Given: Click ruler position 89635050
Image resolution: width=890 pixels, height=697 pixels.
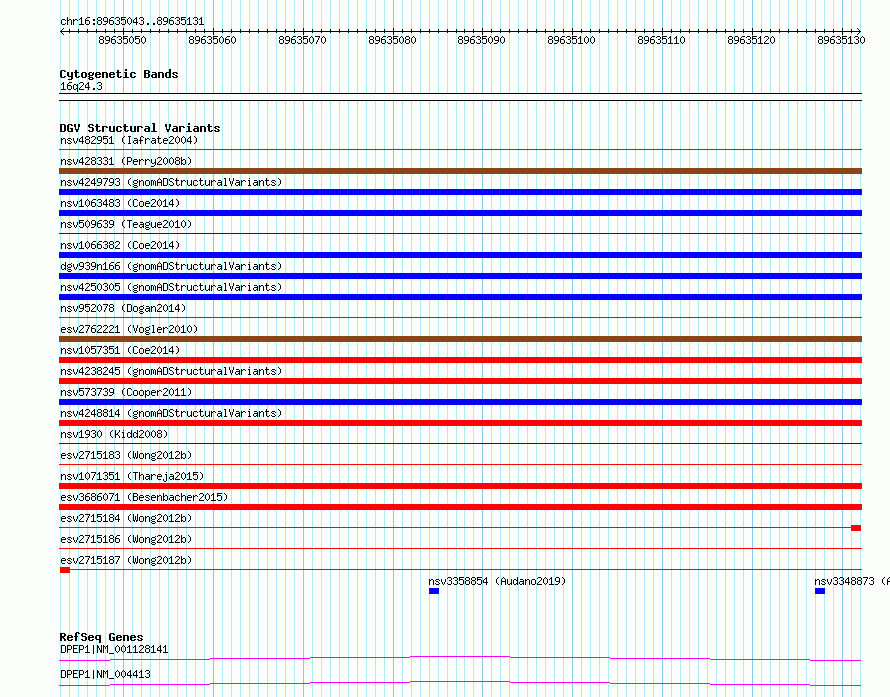Looking at the screenshot, I should [123, 40].
